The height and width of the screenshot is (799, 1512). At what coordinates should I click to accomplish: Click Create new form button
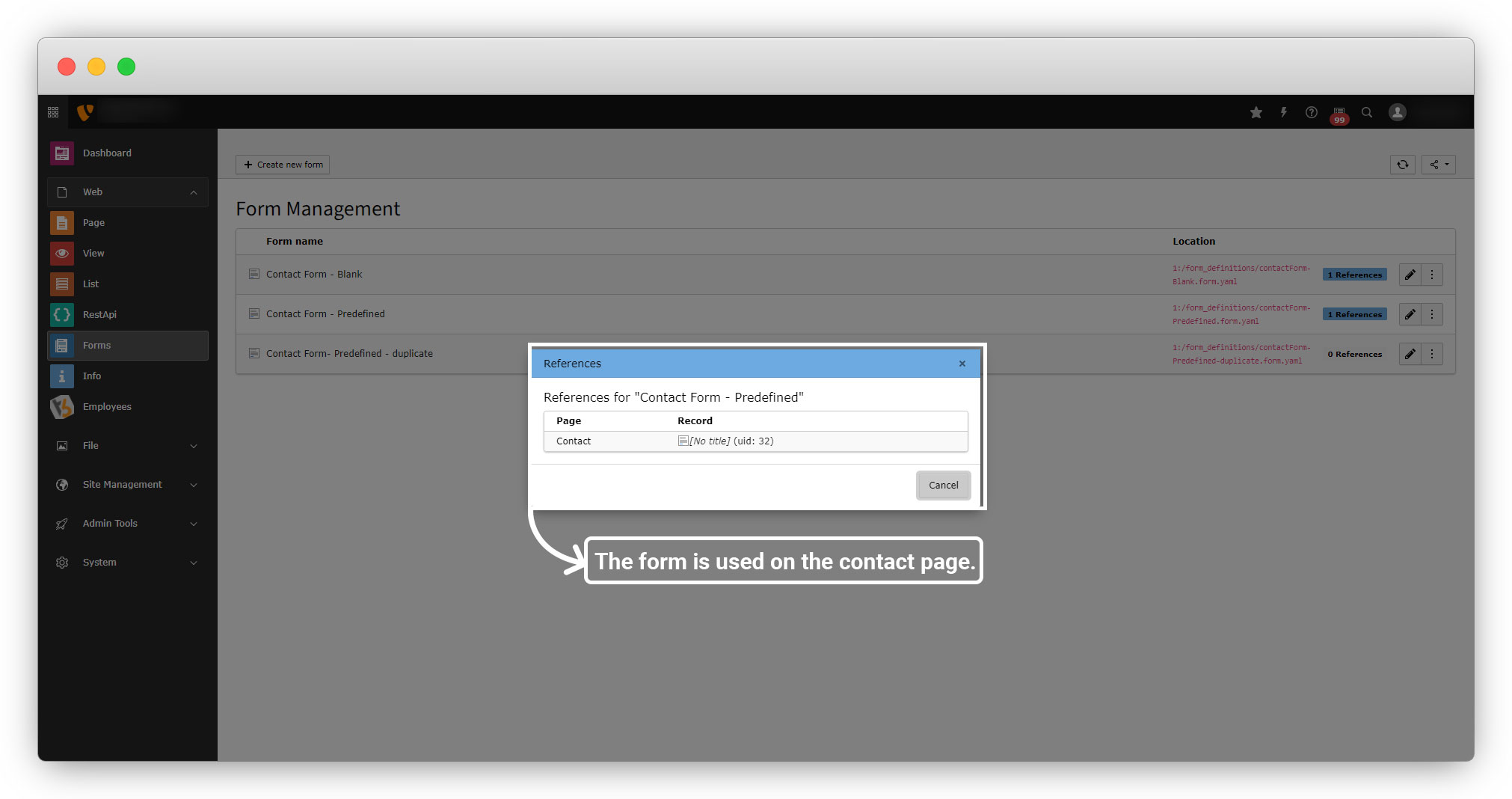283,165
